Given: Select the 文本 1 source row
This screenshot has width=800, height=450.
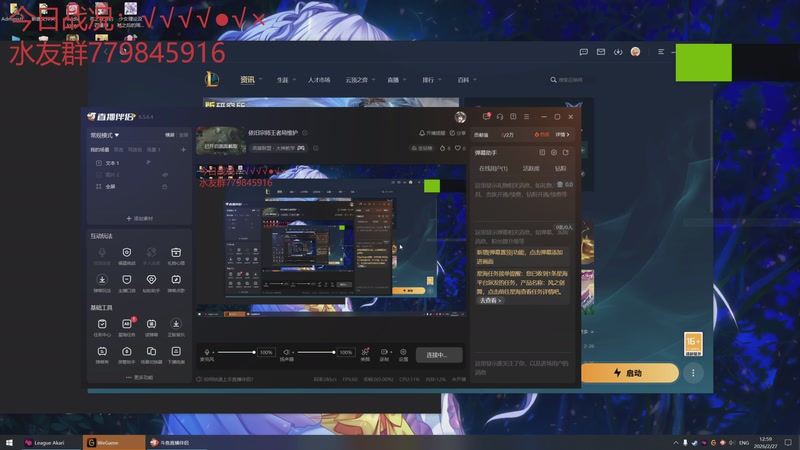Looking at the screenshot, I should click(x=139, y=163).
